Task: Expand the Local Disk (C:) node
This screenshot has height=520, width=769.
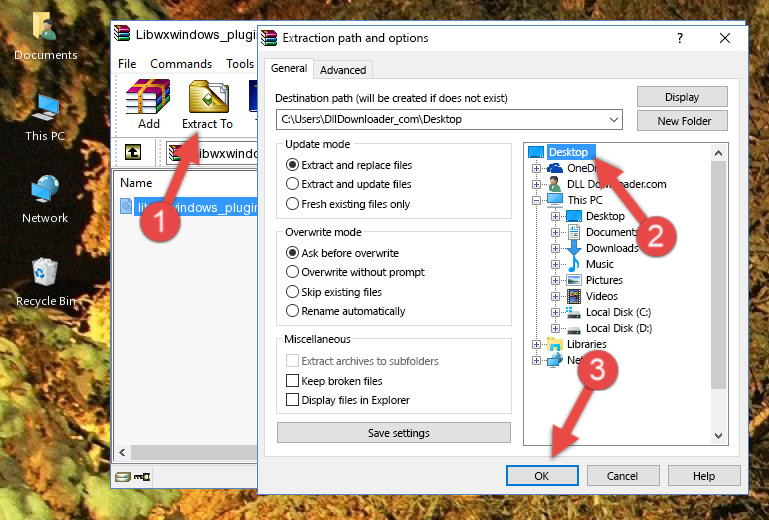Action: coord(555,312)
